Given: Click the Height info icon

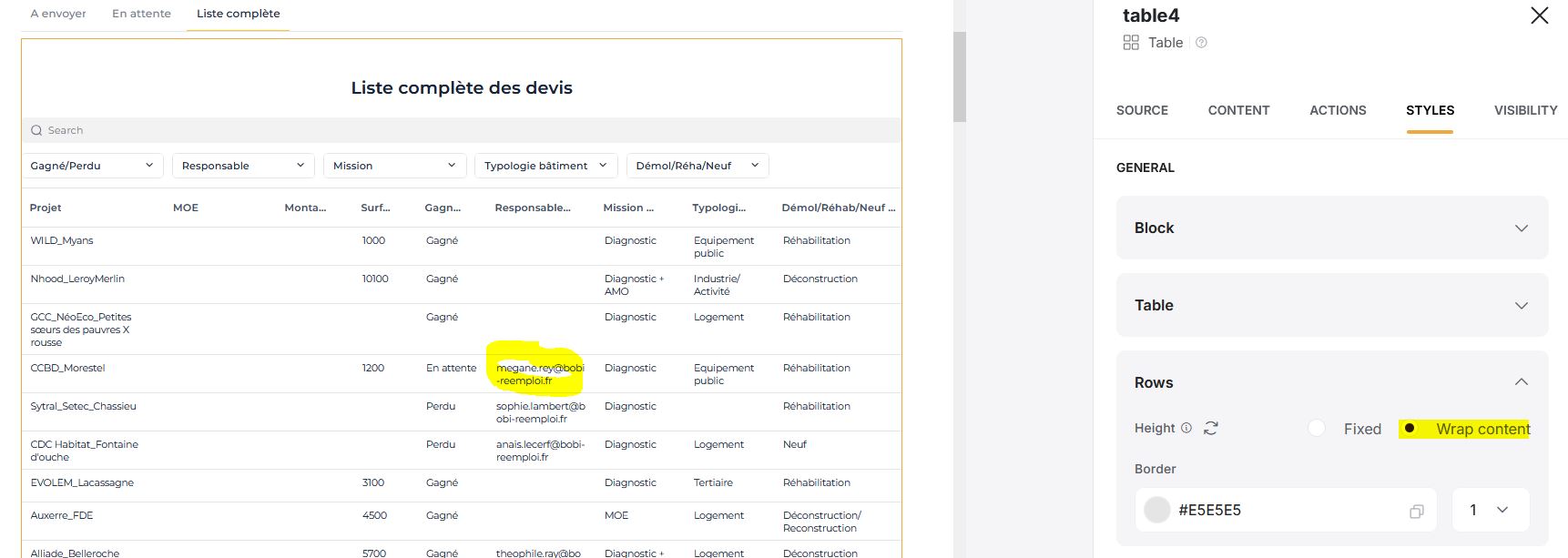Looking at the screenshot, I should [1186, 428].
